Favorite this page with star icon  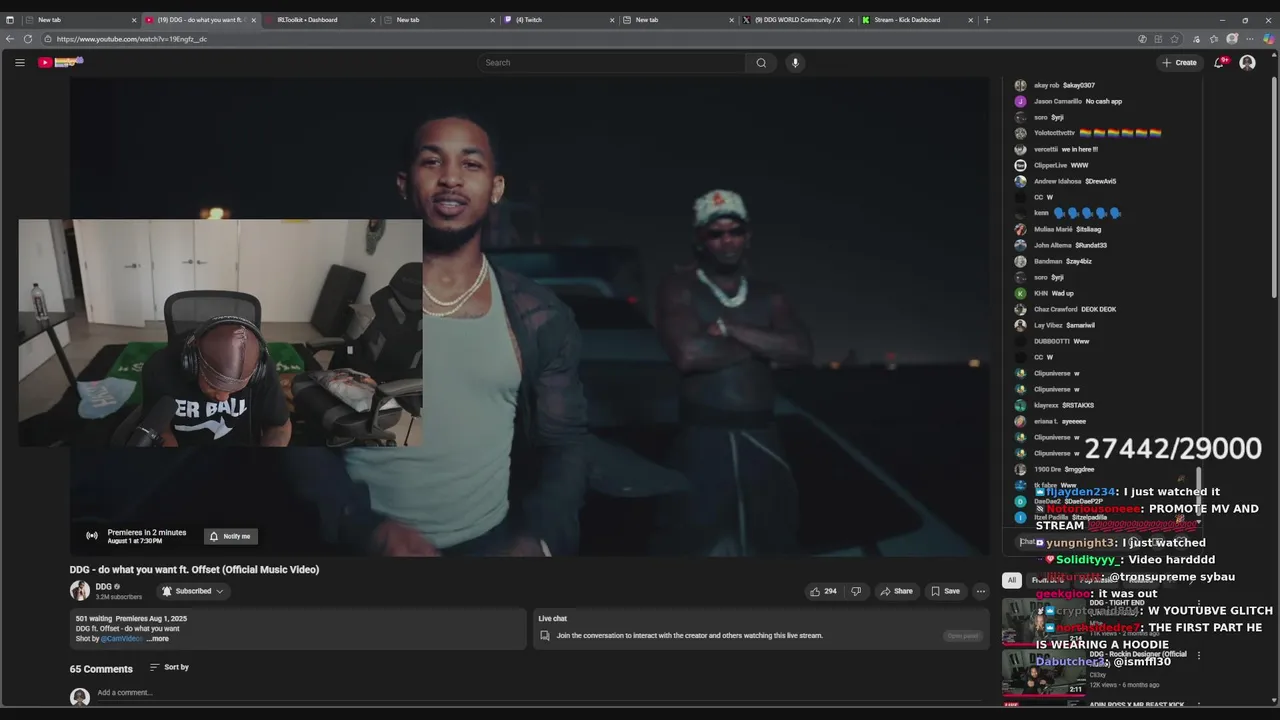pos(1175,39)
